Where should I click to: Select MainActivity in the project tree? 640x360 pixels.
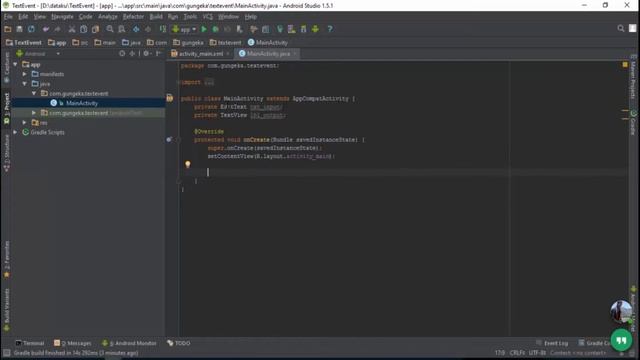click(82, 103)
